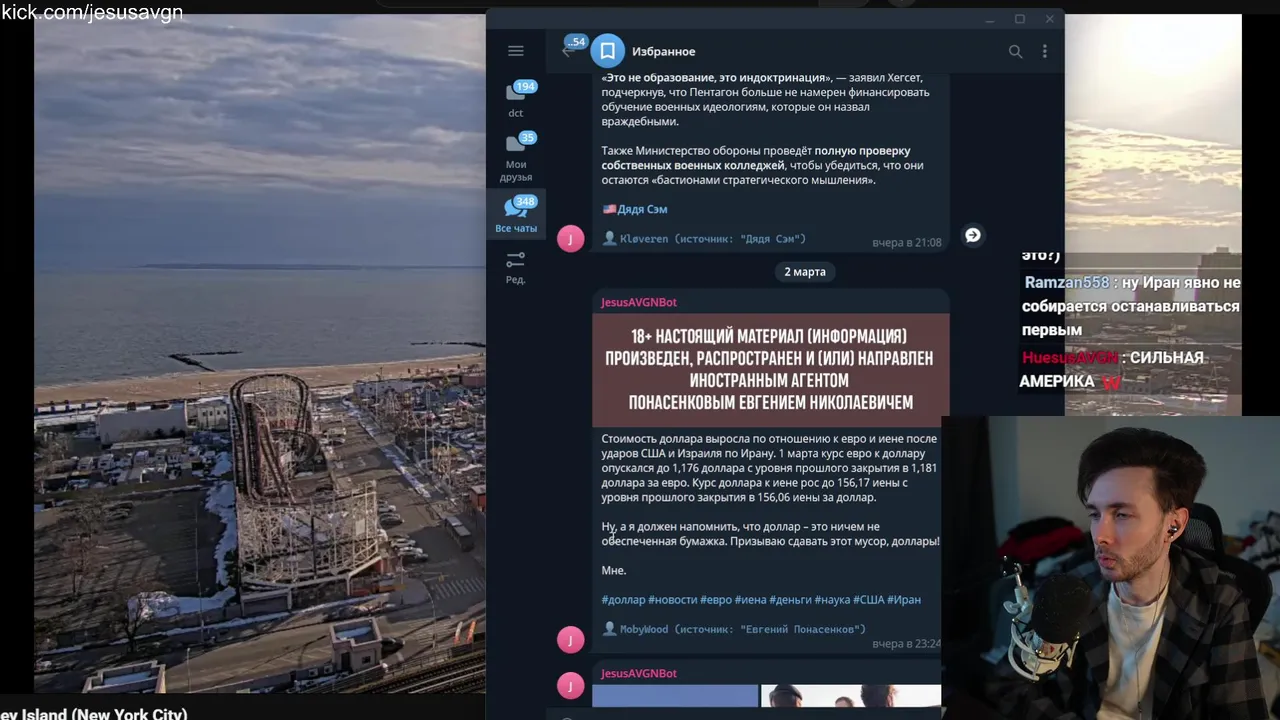The image size is (1280, 720).
Task: Click the вчера в 21:08 timestamp
Action: [x=906, y=242]
